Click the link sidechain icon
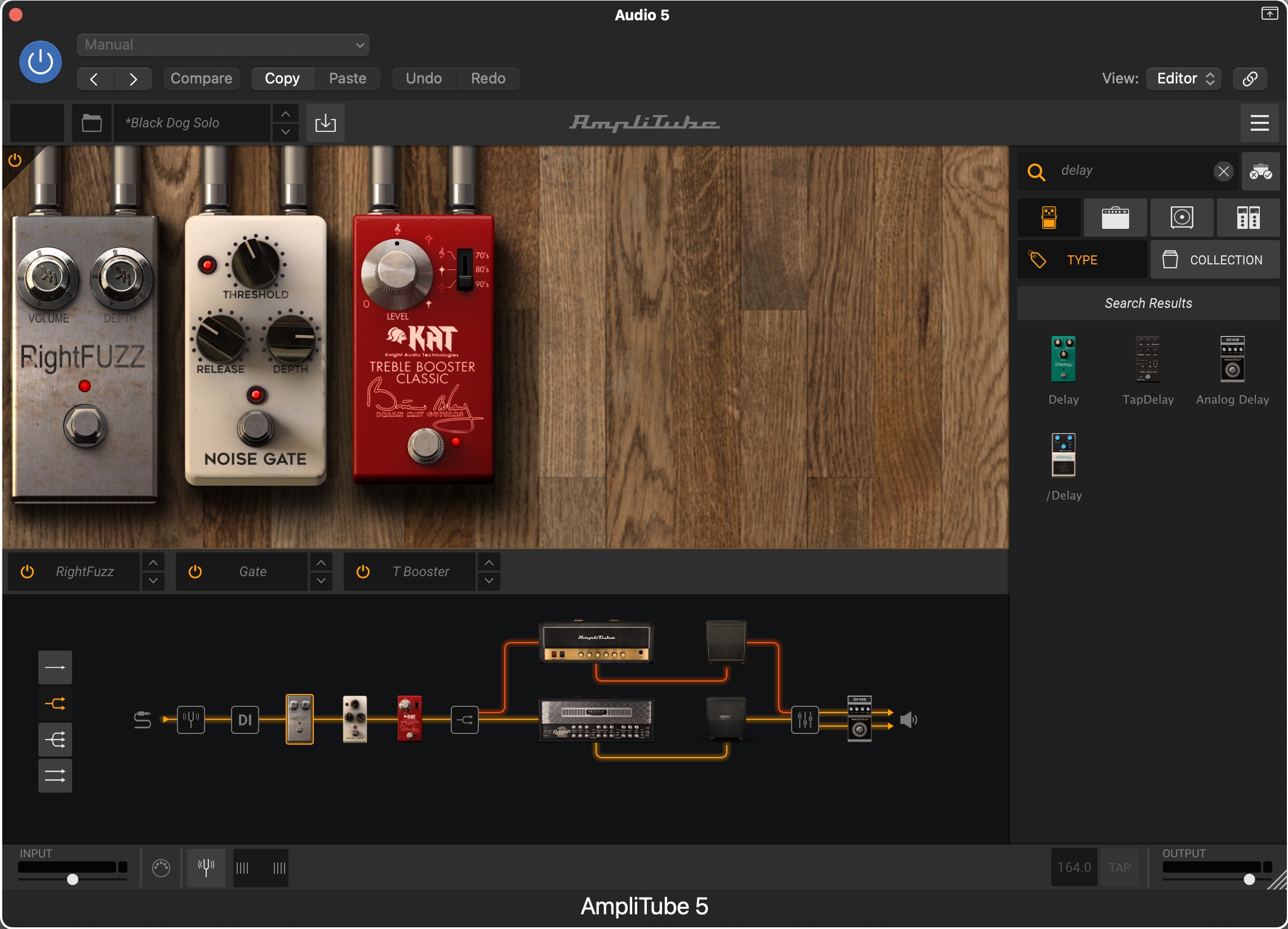Screen dimensions: 1288x929 point(1250,78)
